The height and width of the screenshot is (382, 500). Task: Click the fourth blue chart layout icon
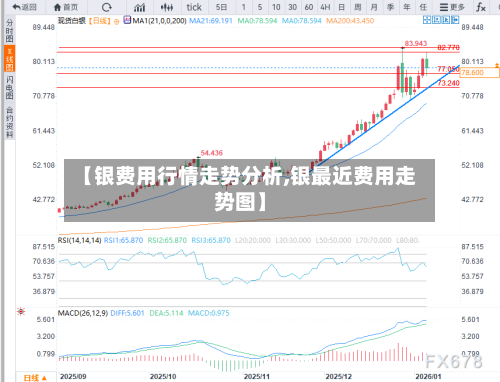click(x=455, y=20)
